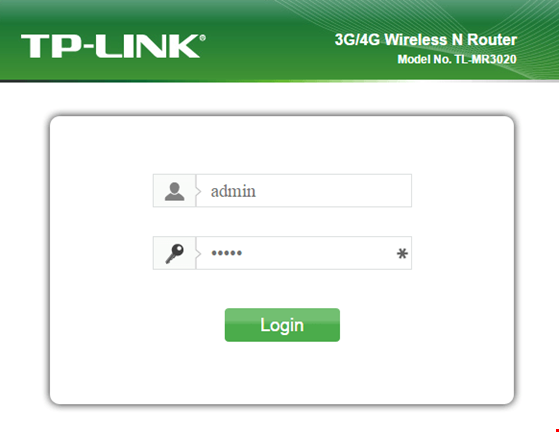This screenshot has height=432, width=559.
Task: Click the 'Model No. TL-MR3020' text
Action: [457, 59]
